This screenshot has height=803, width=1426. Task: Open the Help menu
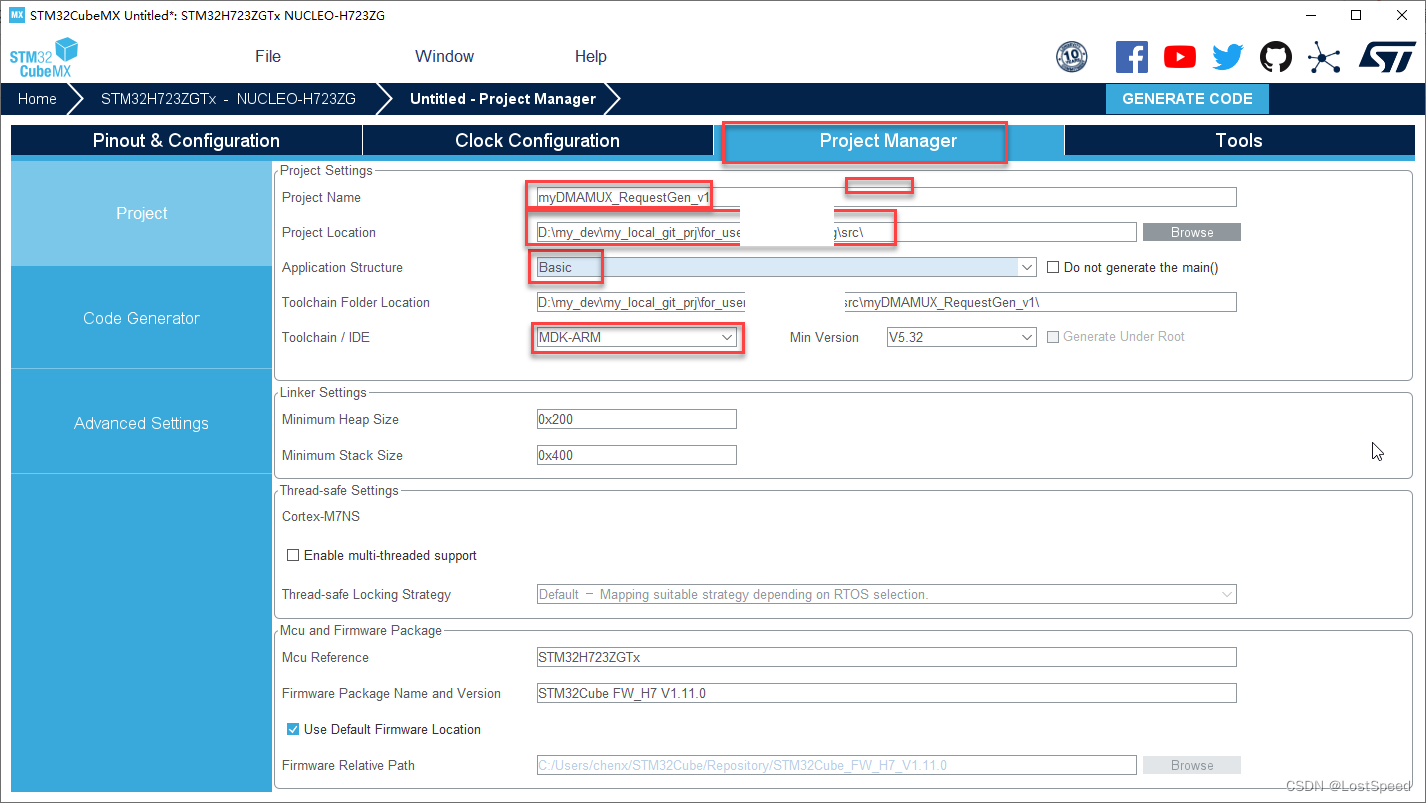(590, 56)
